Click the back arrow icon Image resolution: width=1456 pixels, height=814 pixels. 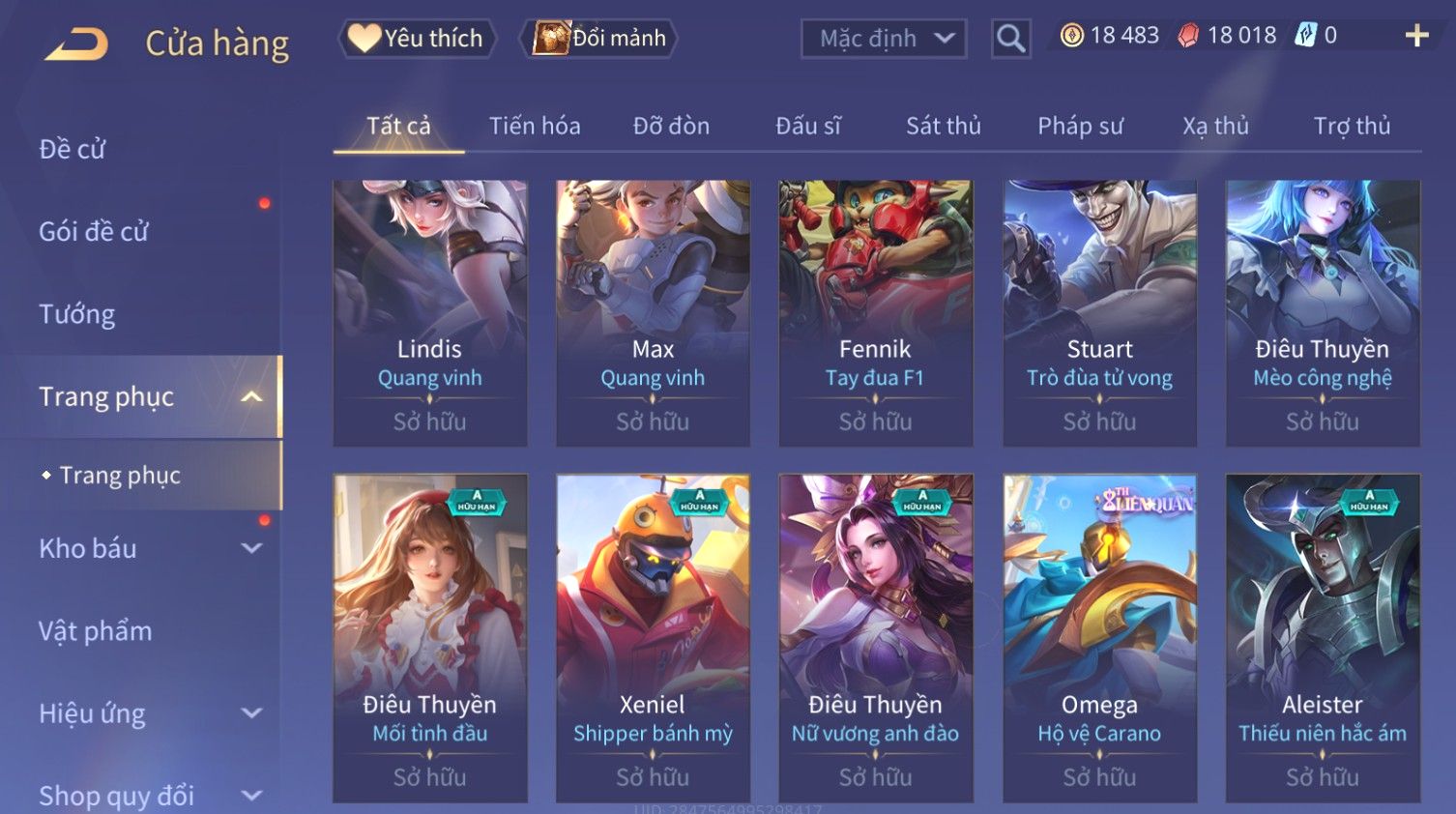tap(76, 44)
